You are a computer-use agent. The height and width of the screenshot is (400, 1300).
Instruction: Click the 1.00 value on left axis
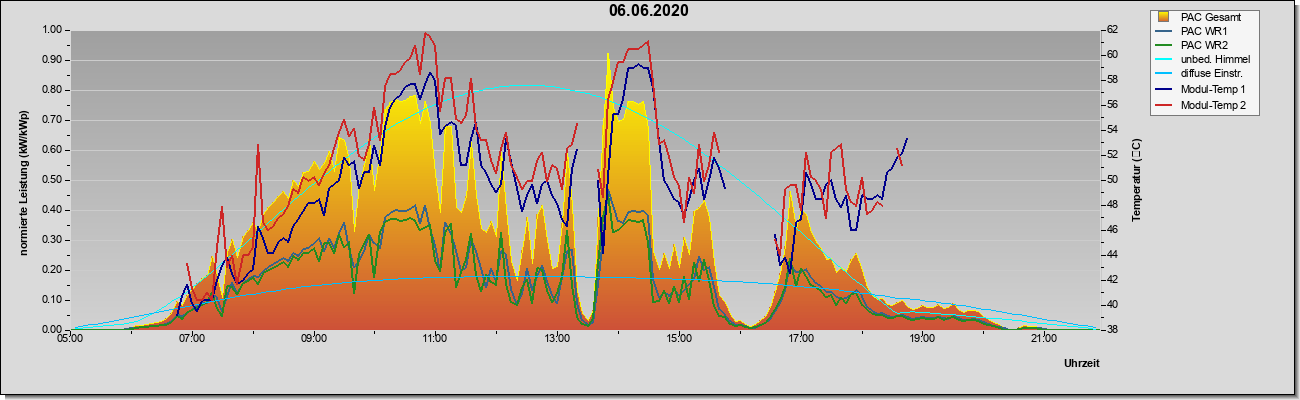click(52, 30)
